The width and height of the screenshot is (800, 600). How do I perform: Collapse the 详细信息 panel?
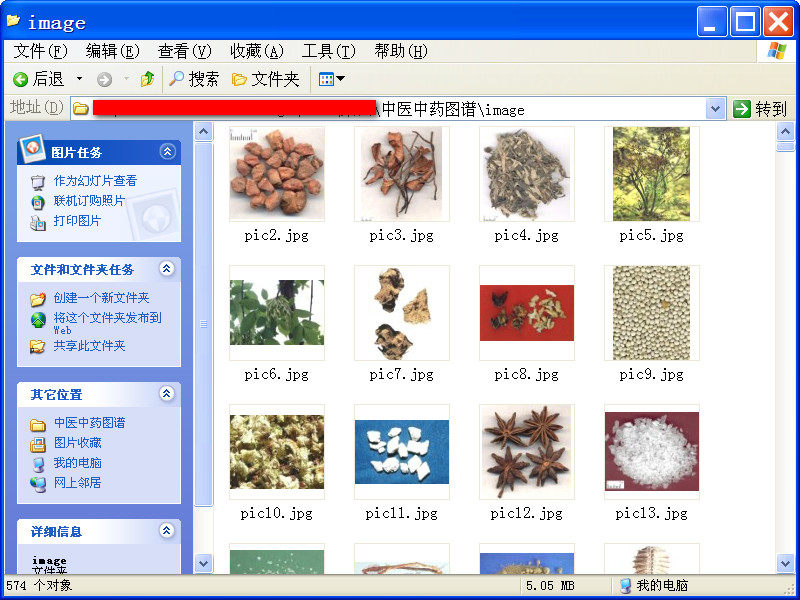(x=167, y=531)
